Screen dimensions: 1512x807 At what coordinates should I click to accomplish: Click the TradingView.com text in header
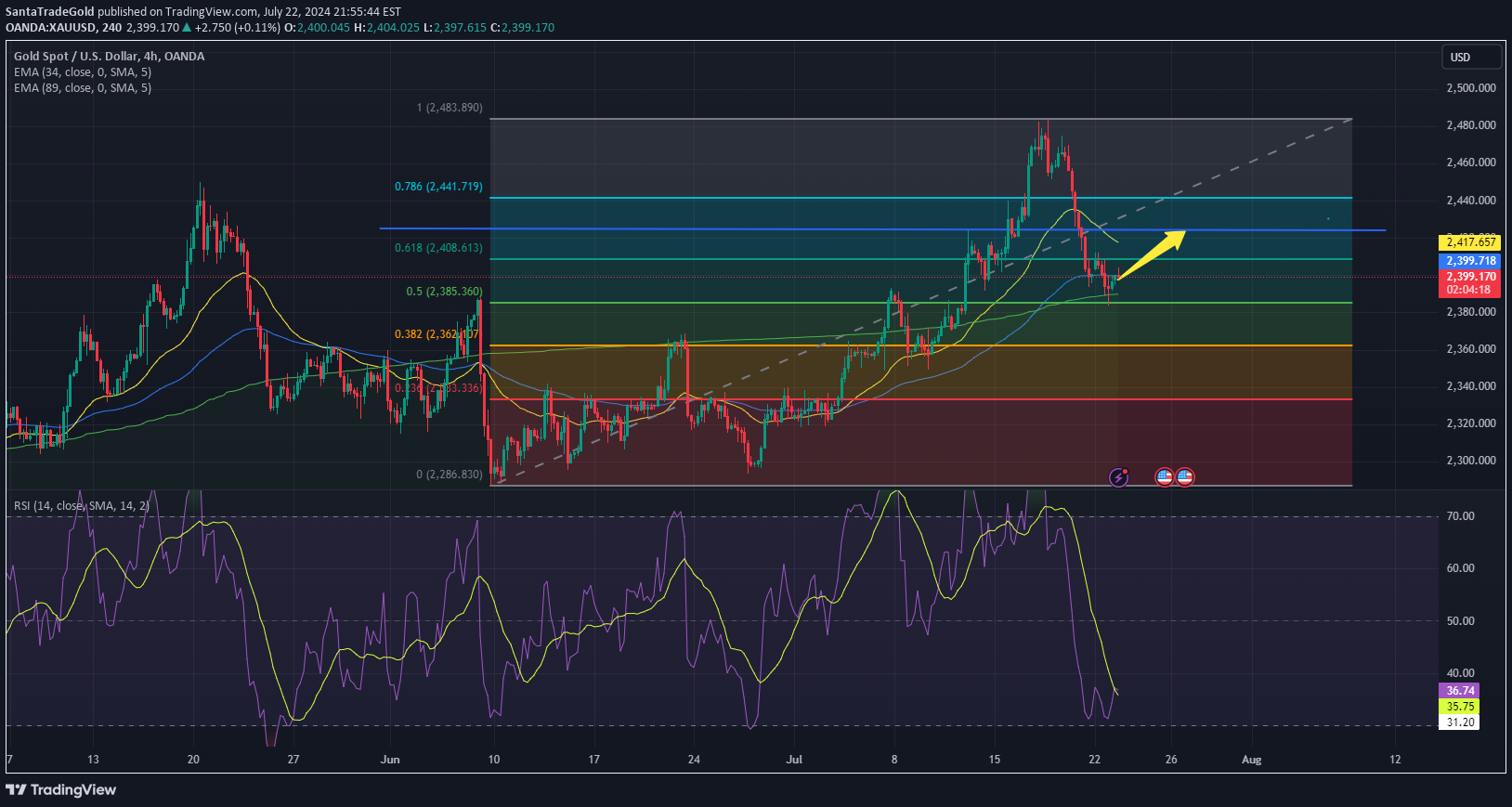(x=210, y=12)
